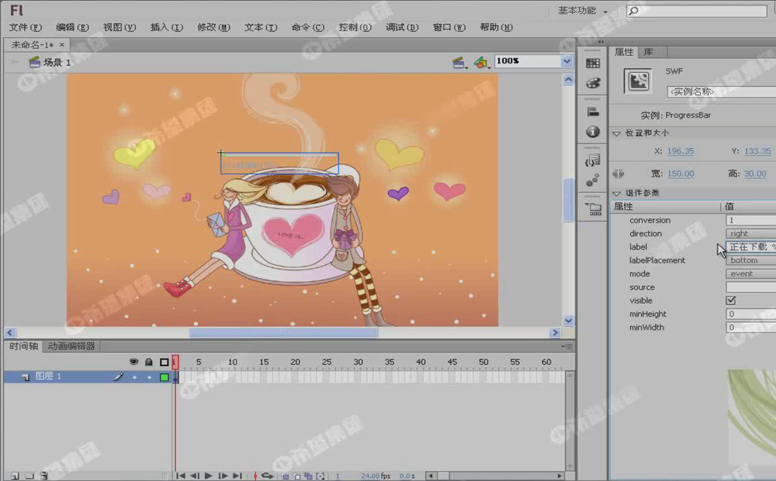Click layer 图层 1 green outline color swatch
This screenshot has width=776, height=481.
coord(164,377)
